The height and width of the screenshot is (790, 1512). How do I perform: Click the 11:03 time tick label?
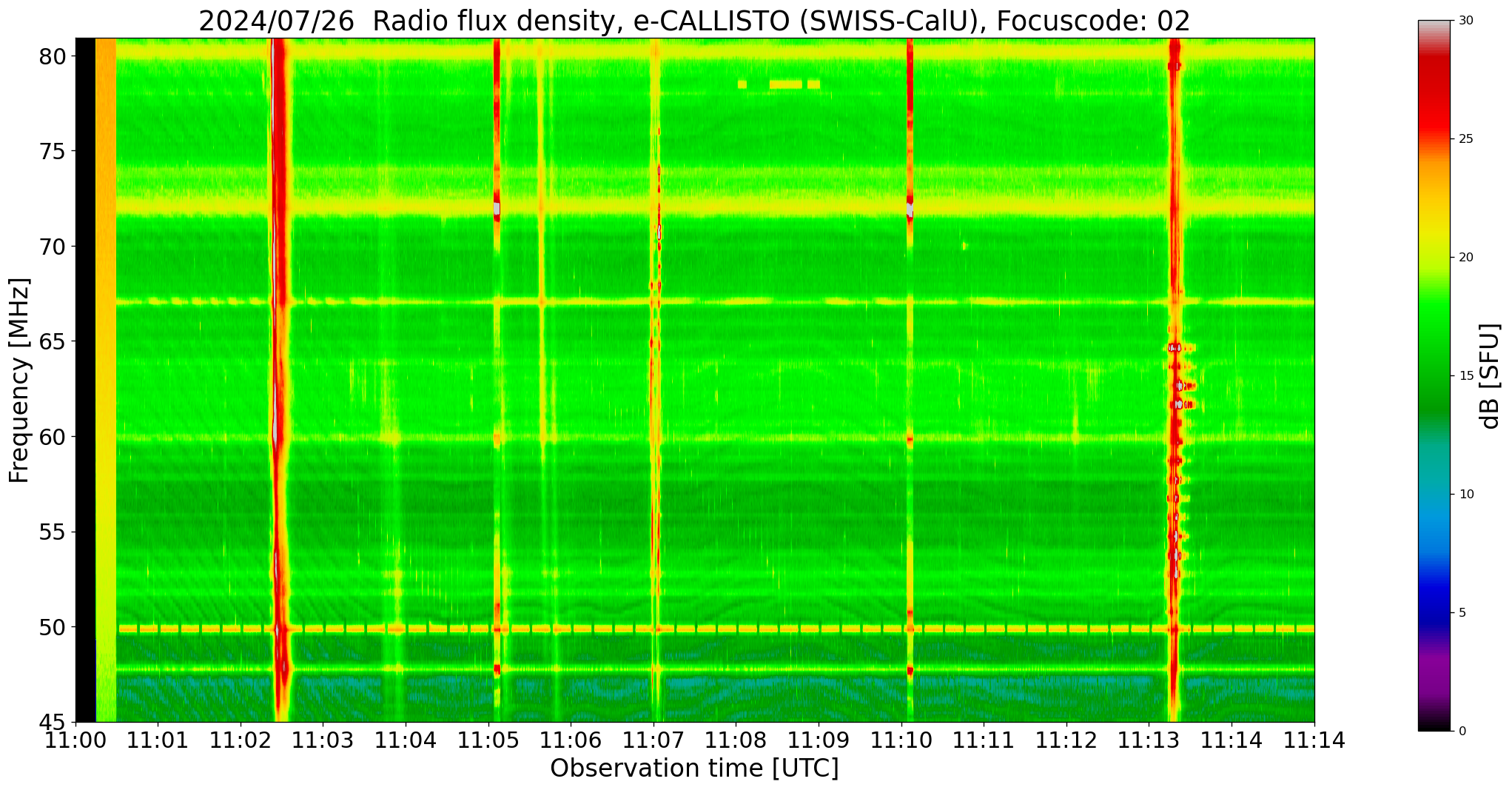323,740
